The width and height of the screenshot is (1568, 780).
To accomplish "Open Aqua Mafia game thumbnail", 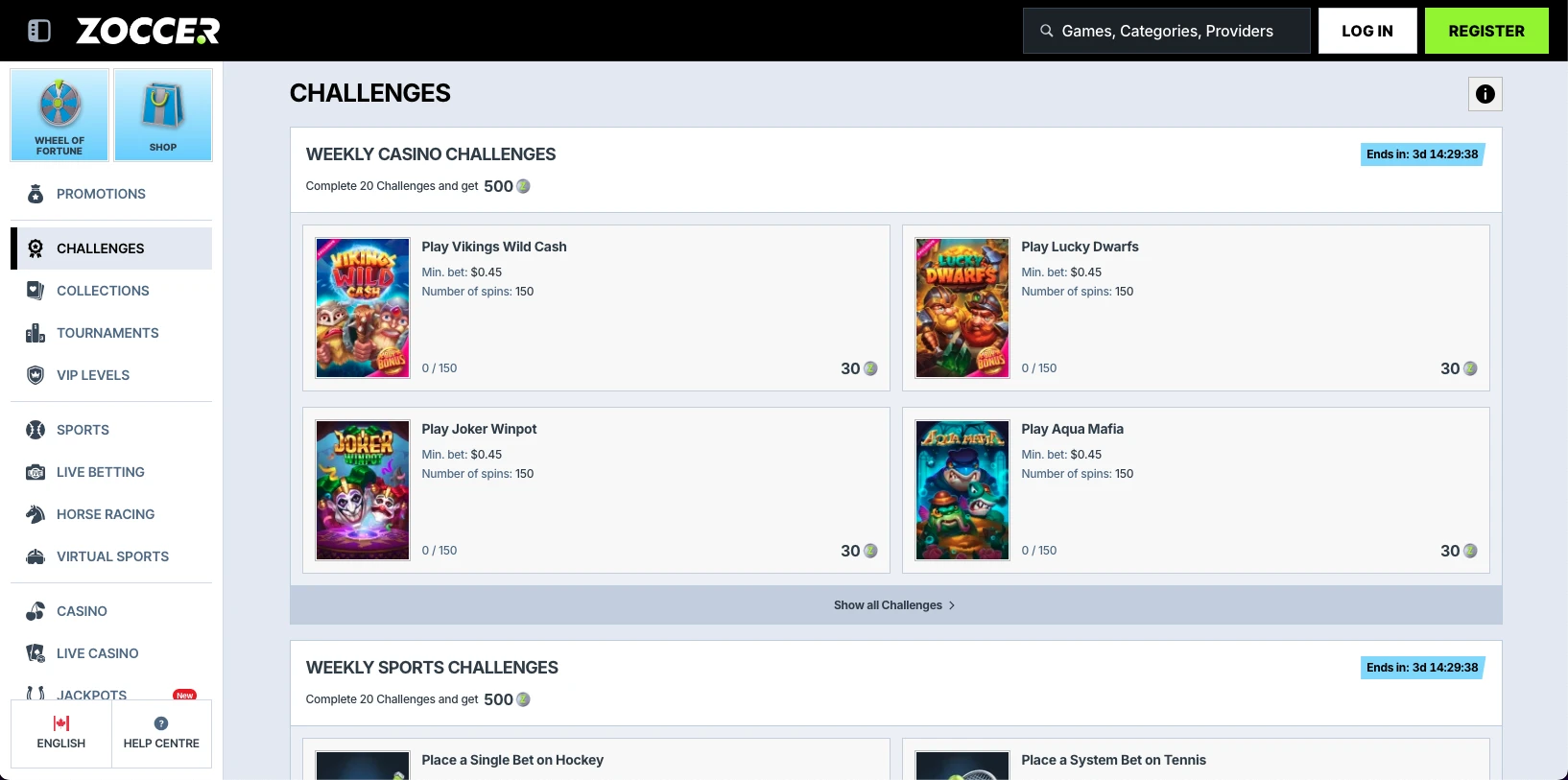I will 962,490.
